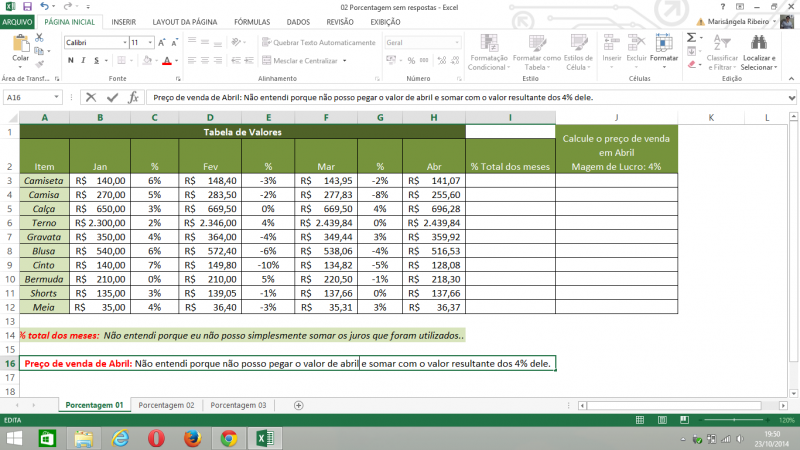The image size is (800, 450).
Task: Click Formatar como Tabela button
Action: tap(537, 53)
